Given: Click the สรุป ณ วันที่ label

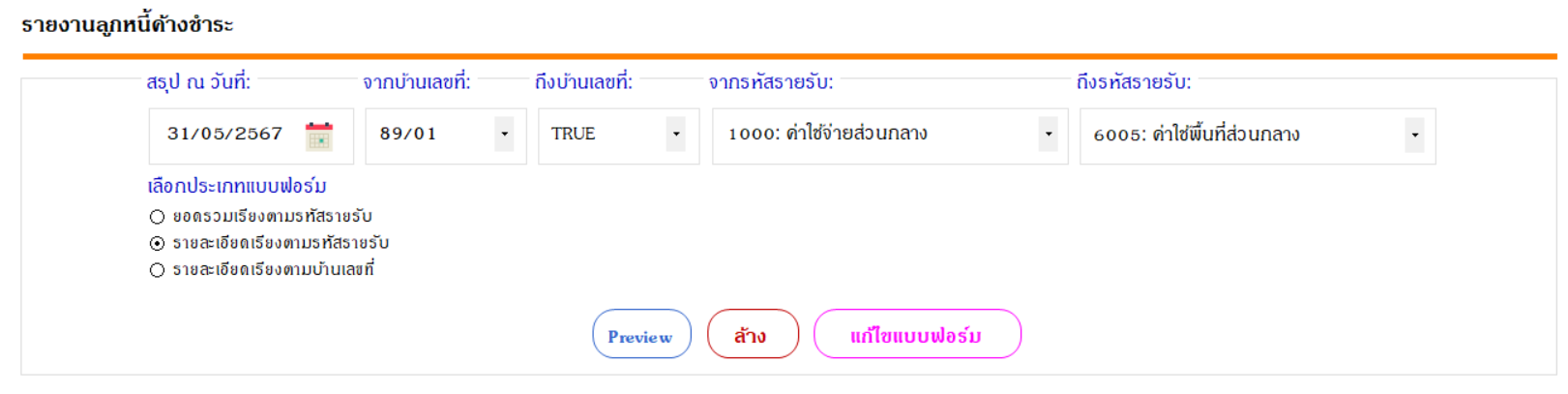Looking at the screenshot, I should (x=198, y=82).
